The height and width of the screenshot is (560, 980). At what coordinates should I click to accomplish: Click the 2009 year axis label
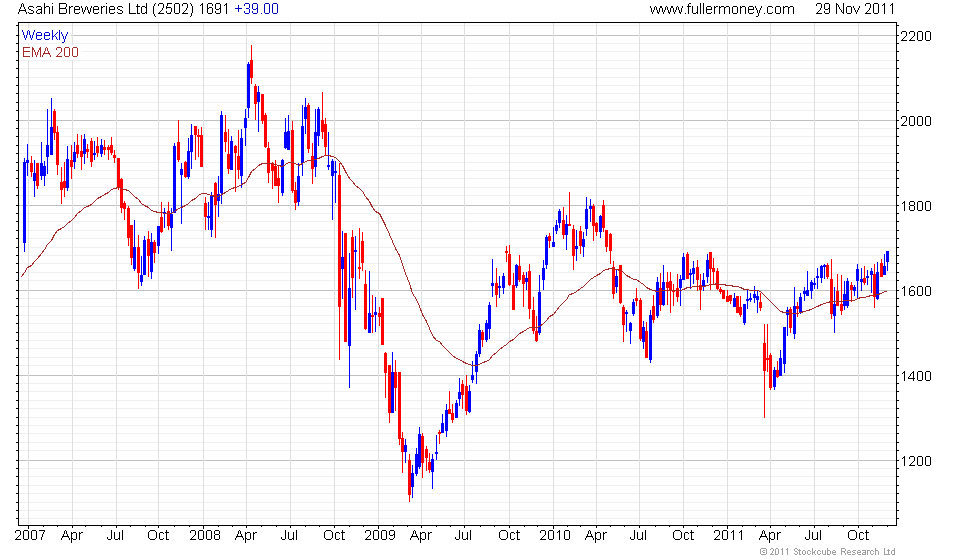(380, 536)
